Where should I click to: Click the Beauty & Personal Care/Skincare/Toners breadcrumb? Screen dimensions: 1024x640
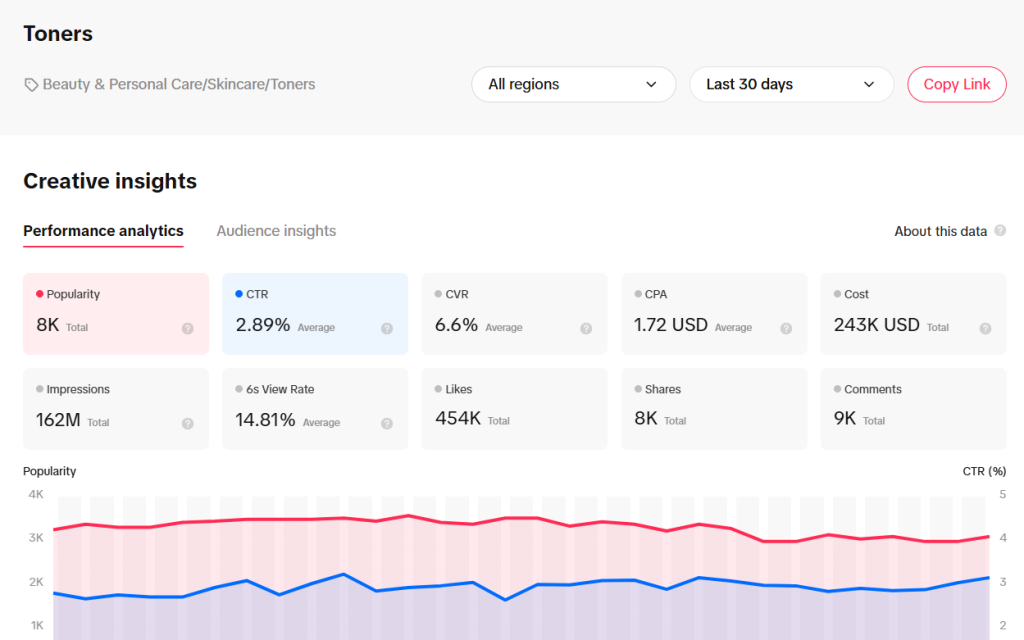coord(179,84)
